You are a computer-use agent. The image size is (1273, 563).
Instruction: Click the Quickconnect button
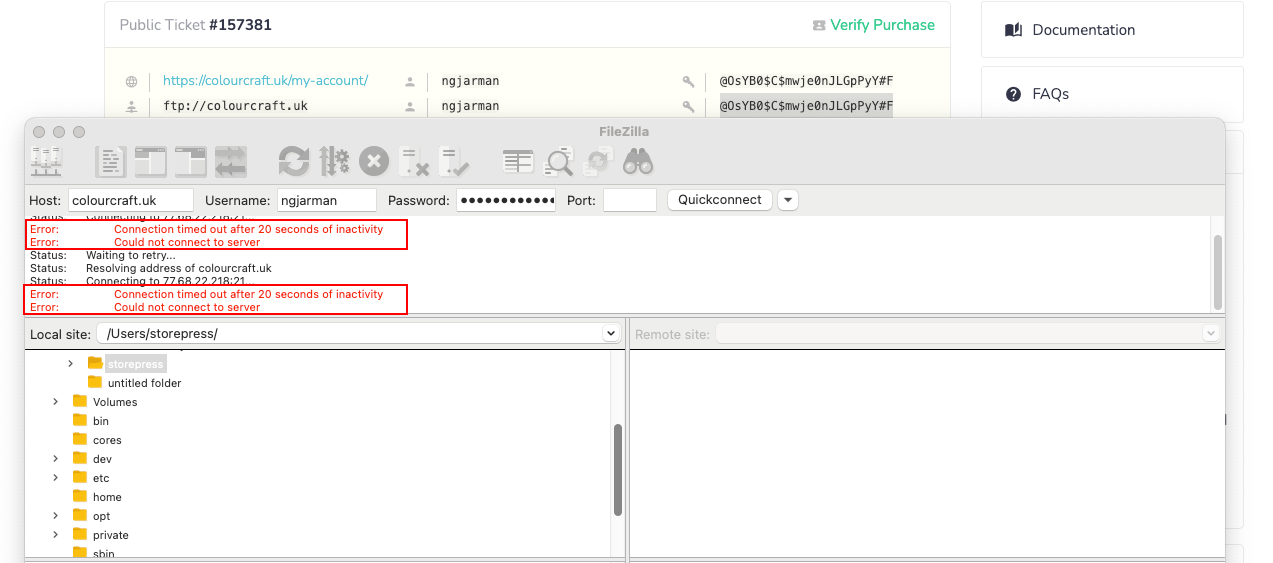(720, 200)
